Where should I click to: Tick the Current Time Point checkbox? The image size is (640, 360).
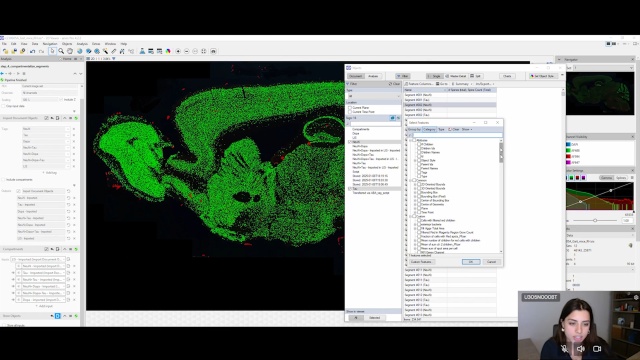point(350,112)
